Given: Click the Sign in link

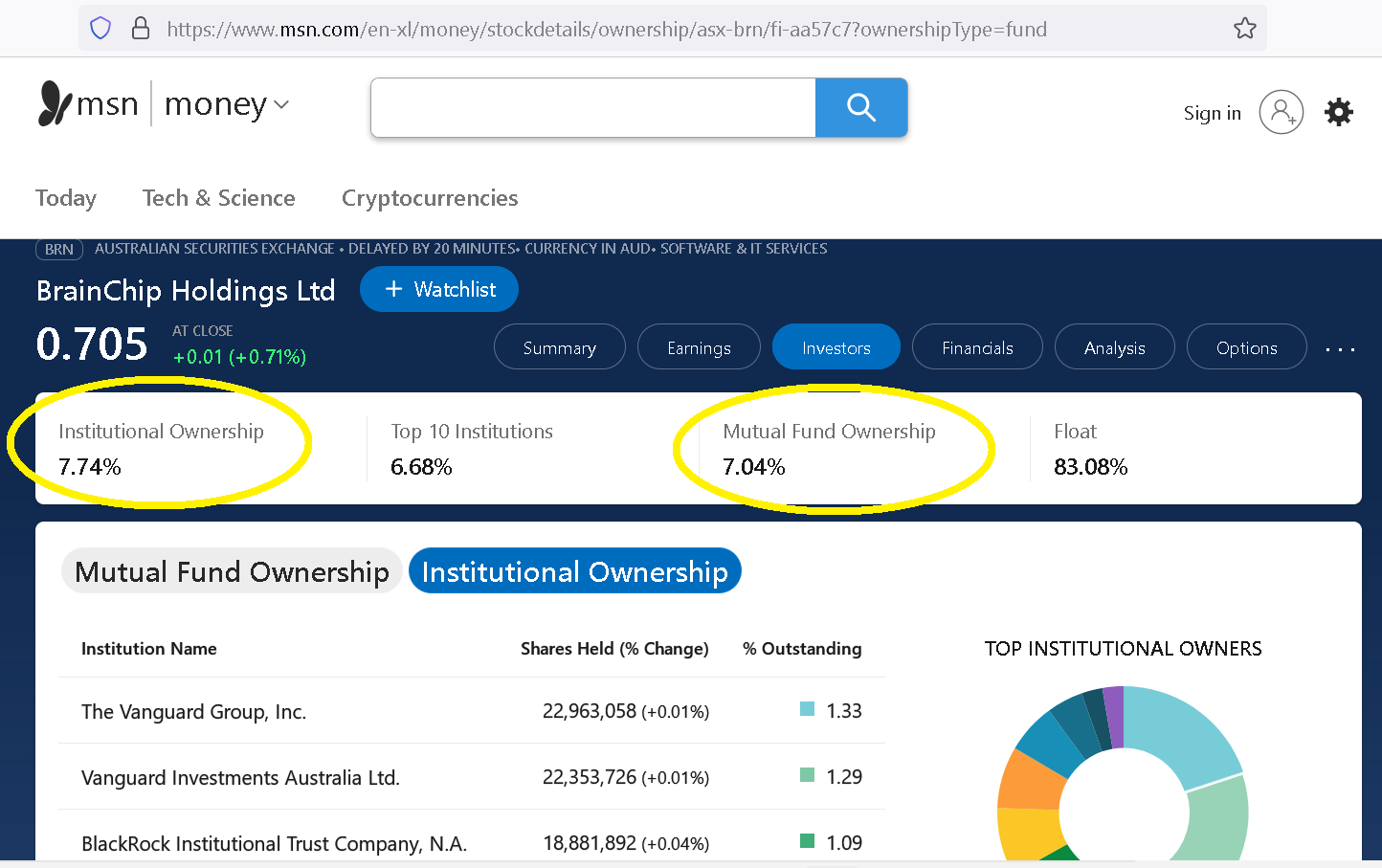Looking at the screenshot, I should click(1212, 113).
